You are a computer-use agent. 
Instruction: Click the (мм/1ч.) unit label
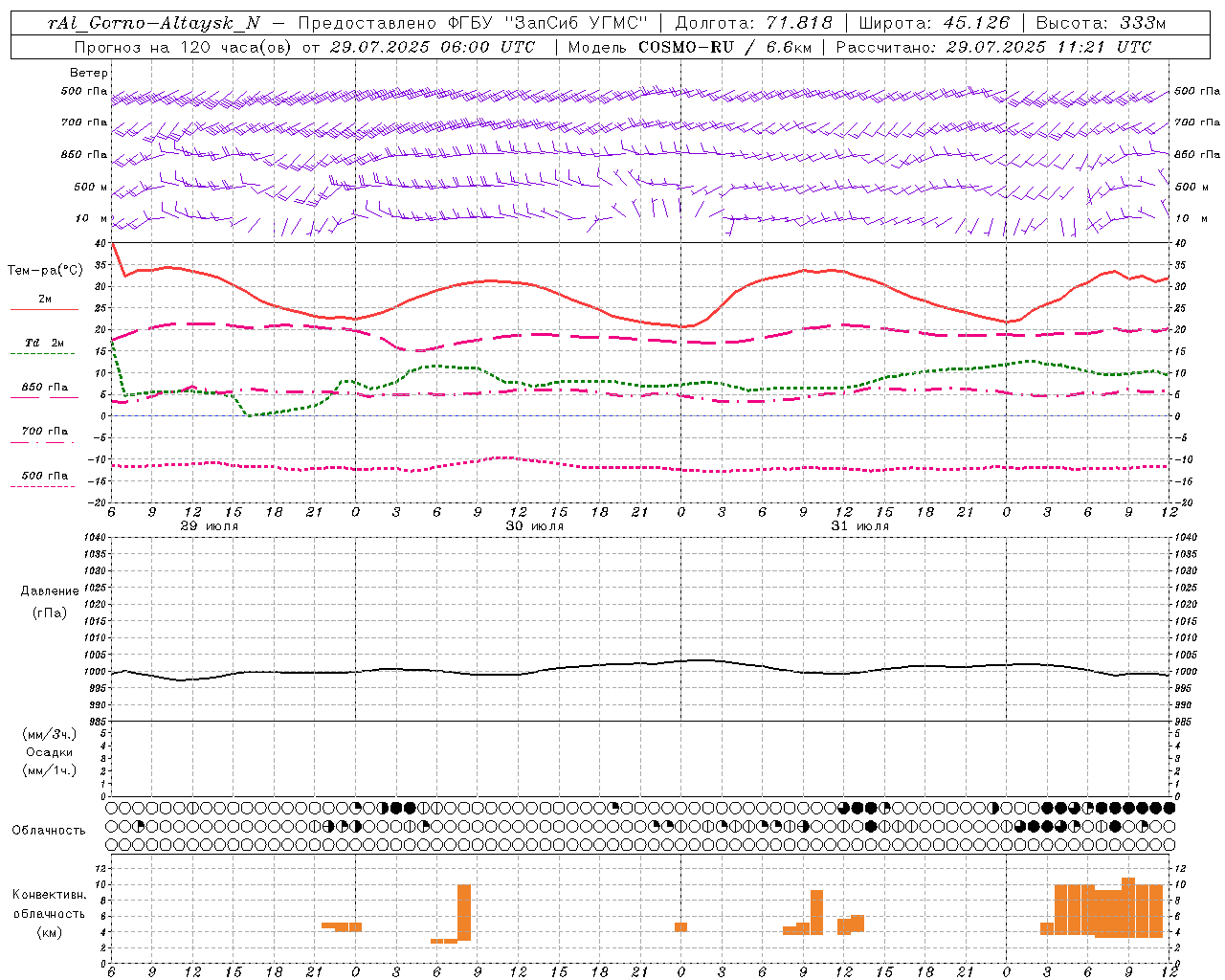[x=50, y=770]
